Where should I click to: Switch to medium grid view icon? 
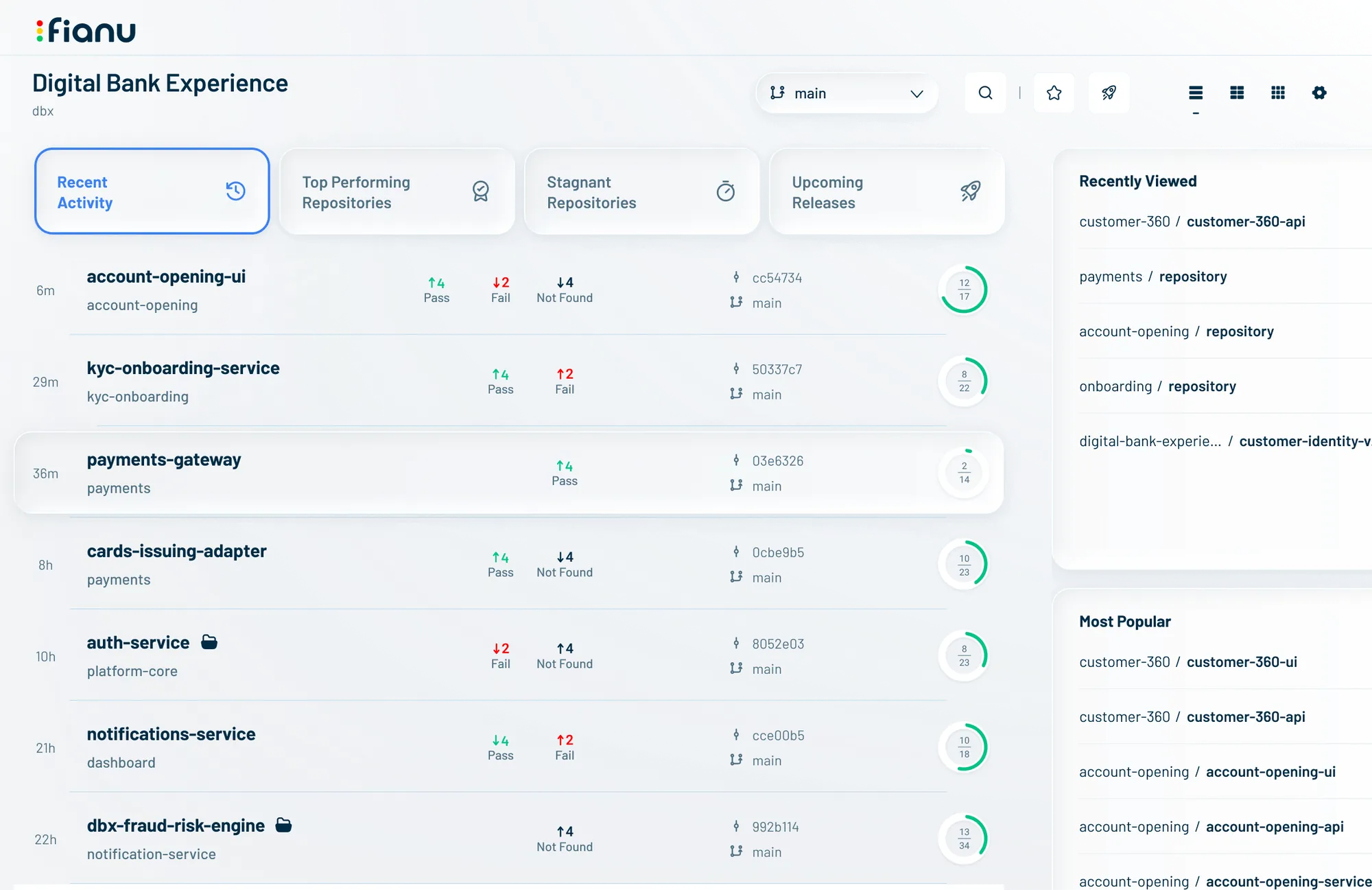click(x=1237, y=93)
